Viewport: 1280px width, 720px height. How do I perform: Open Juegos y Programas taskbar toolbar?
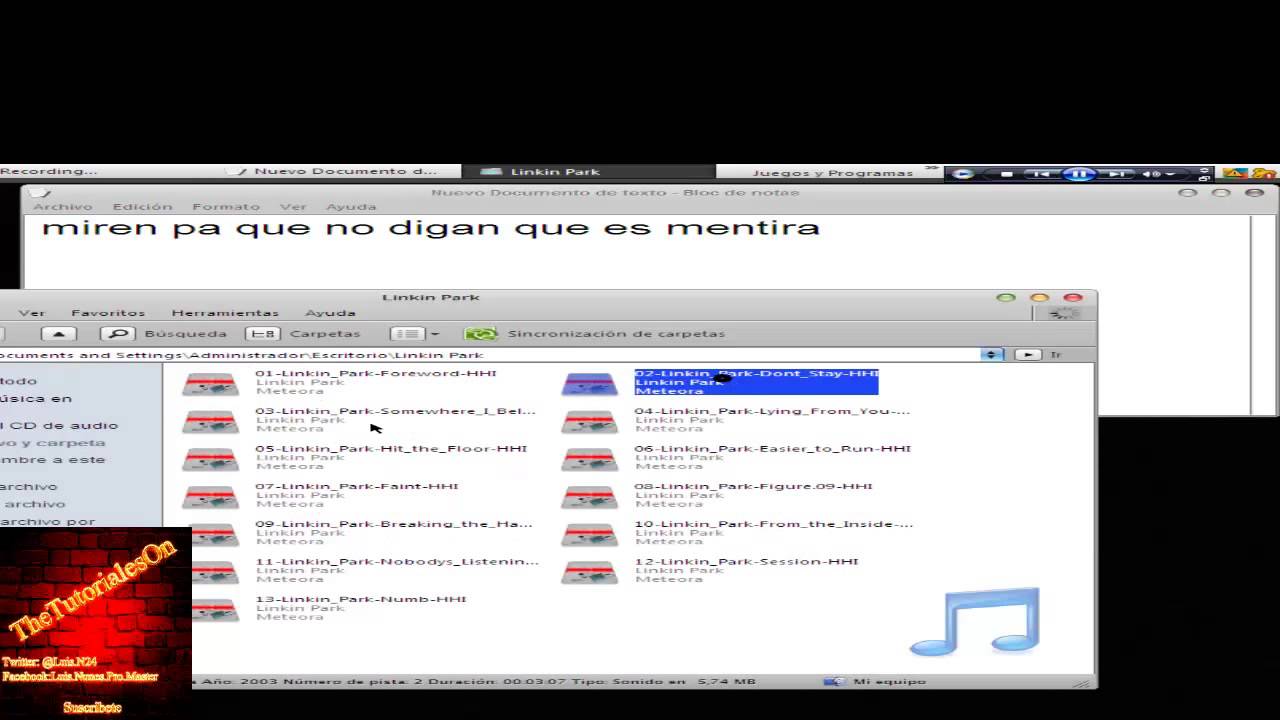833,173
